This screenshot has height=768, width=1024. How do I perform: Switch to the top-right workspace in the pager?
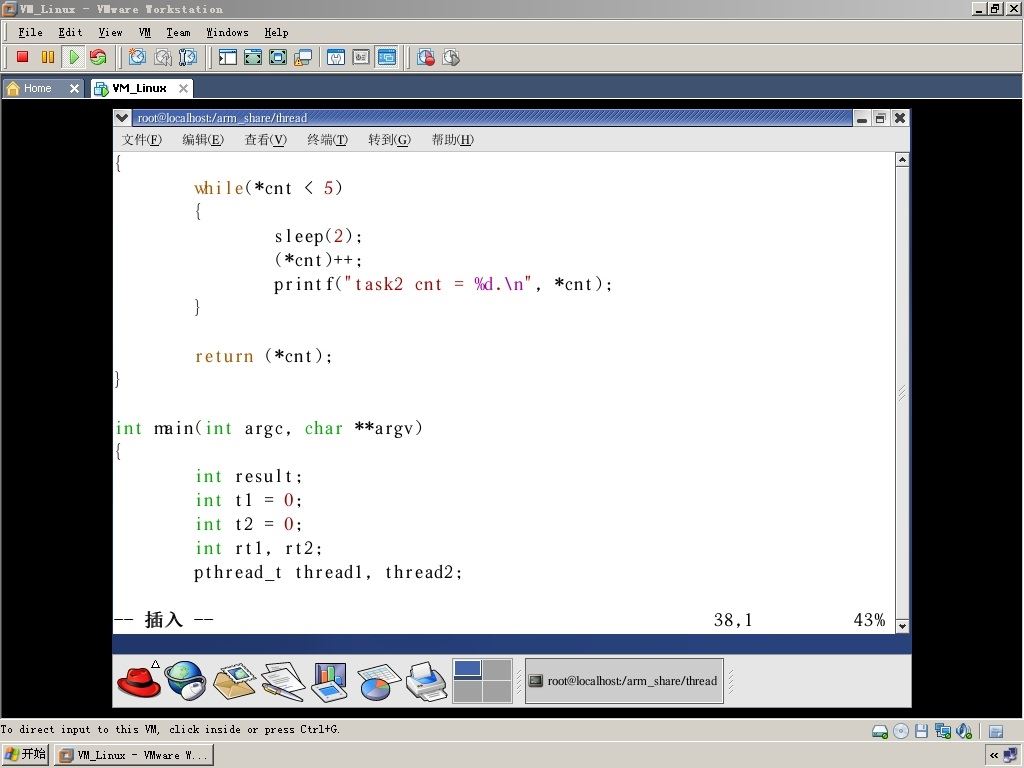click(497, 669)
